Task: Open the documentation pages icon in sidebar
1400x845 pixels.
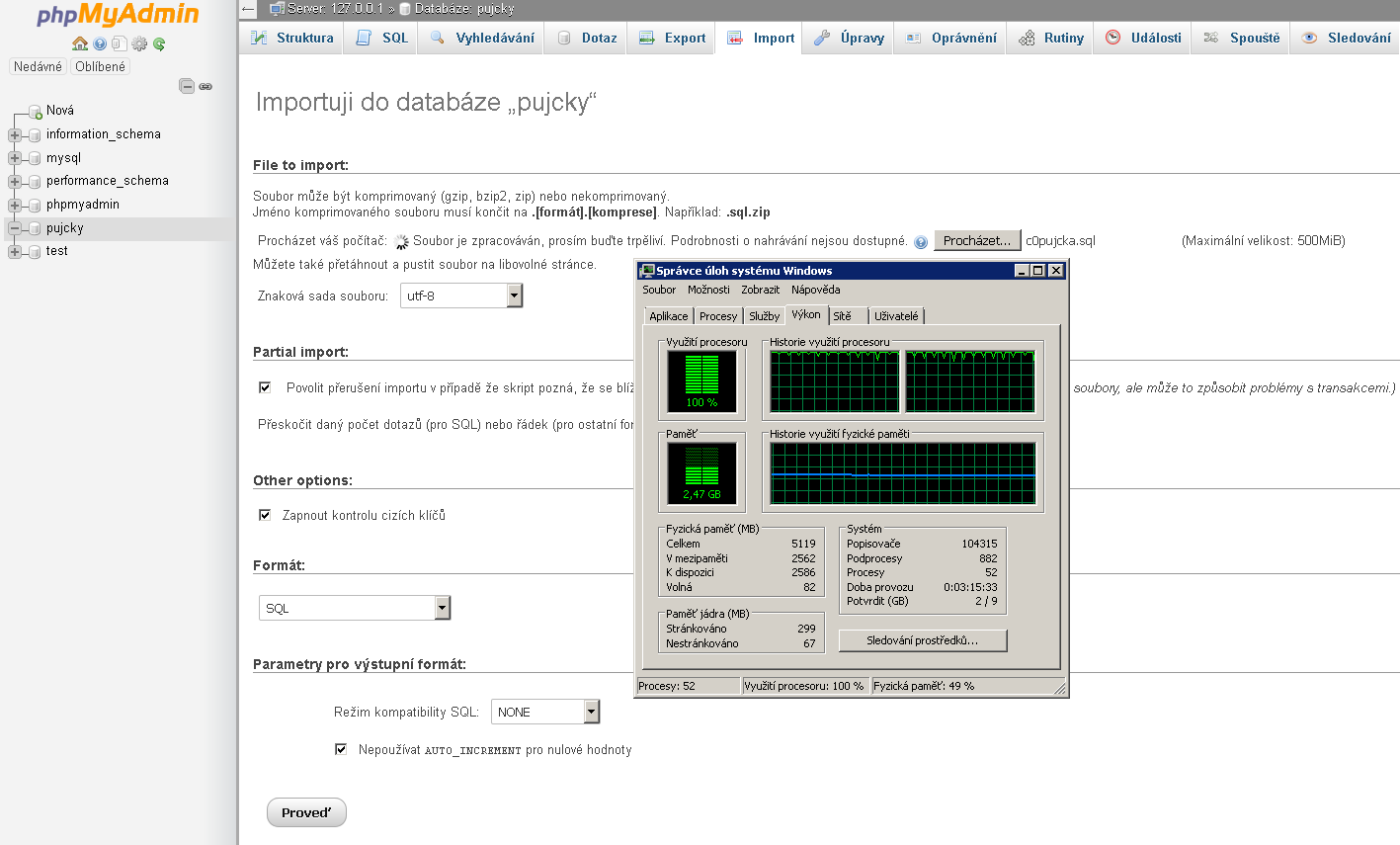Action: (120, 43)
